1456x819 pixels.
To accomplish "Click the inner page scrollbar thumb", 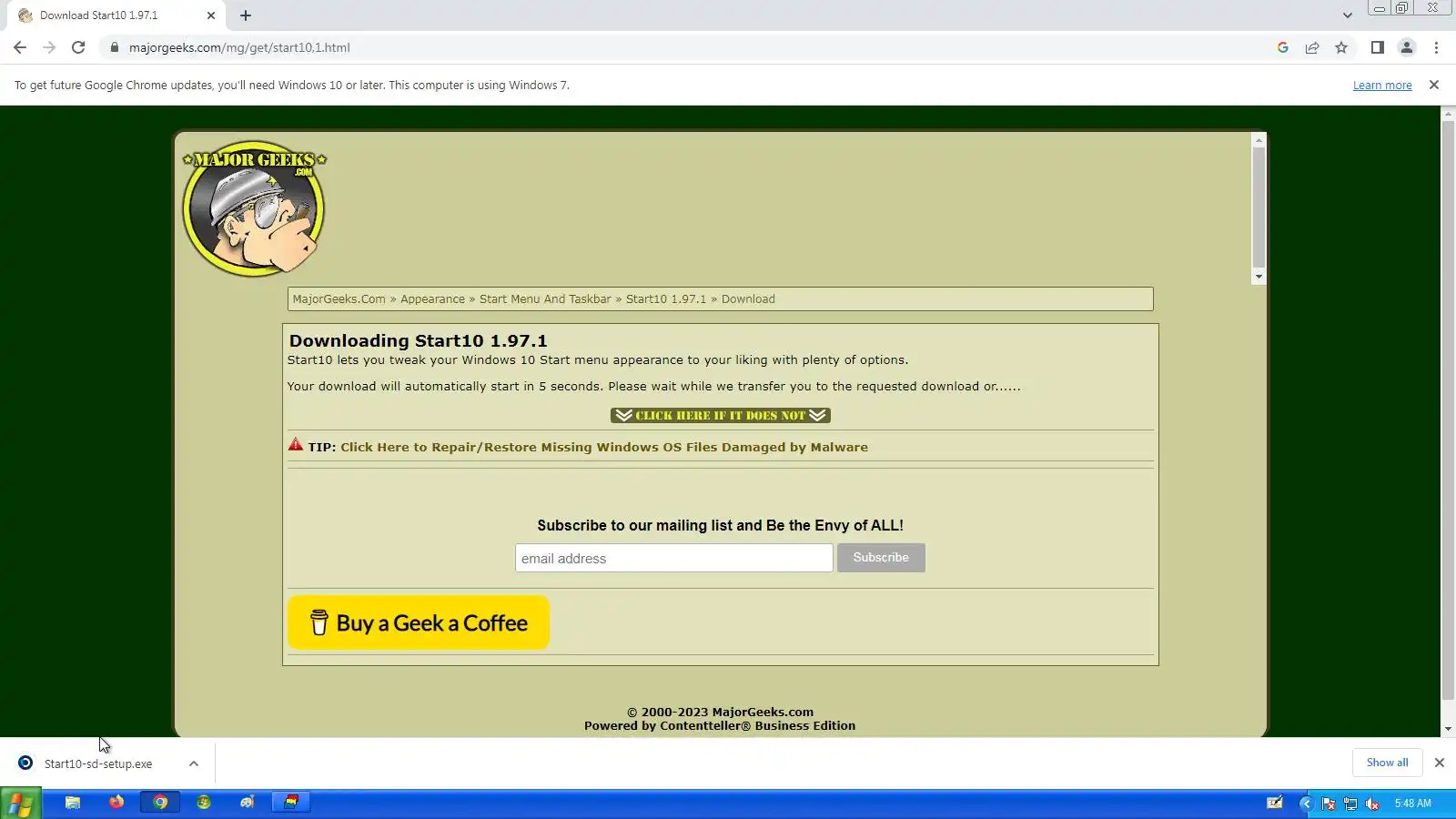I will tap(1259, 207).
